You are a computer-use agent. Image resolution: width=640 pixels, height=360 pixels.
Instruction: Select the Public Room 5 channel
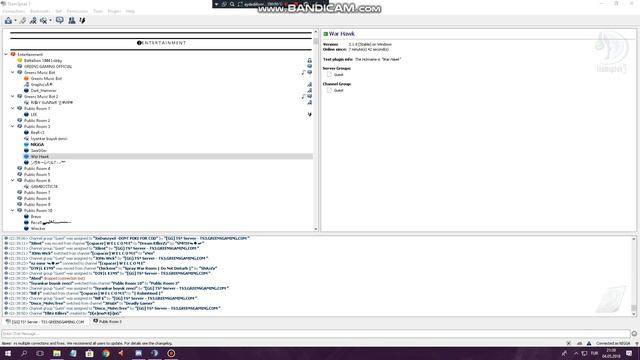pyautogui.click(x=37, y=174)
